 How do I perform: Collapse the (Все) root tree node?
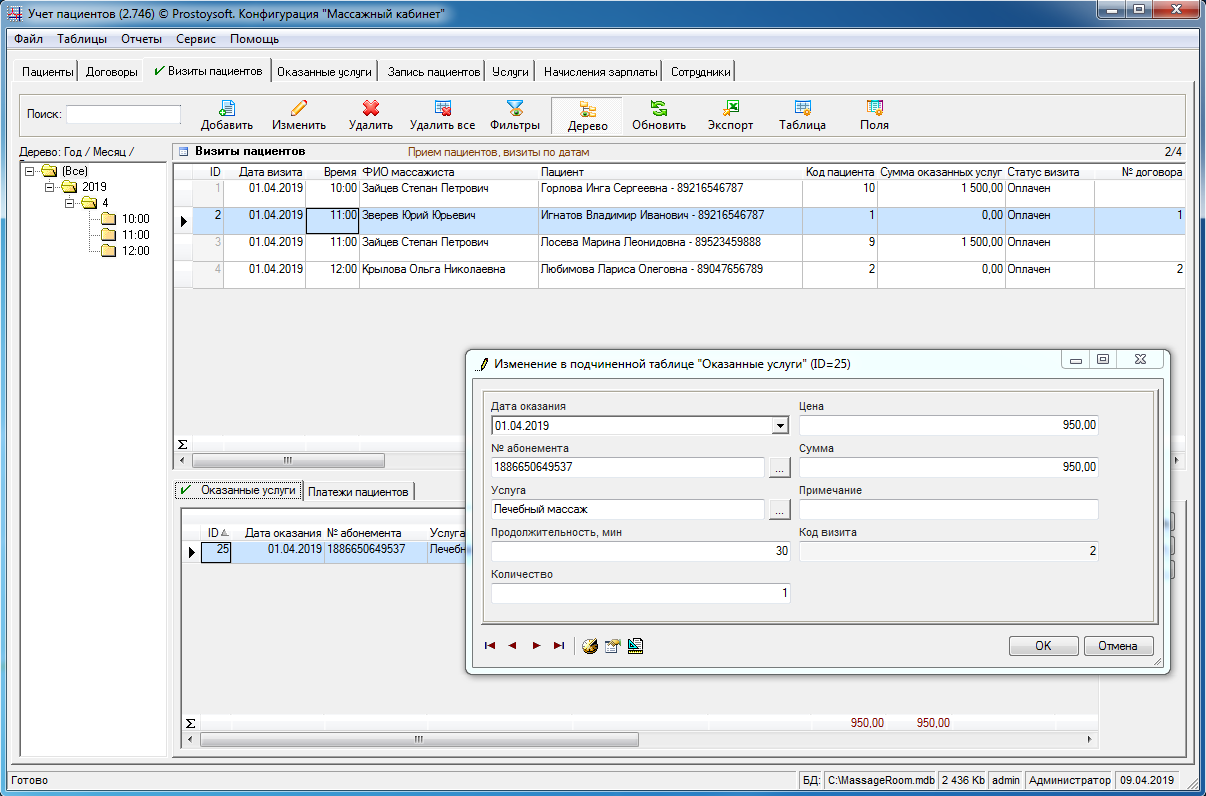[30, 171]
